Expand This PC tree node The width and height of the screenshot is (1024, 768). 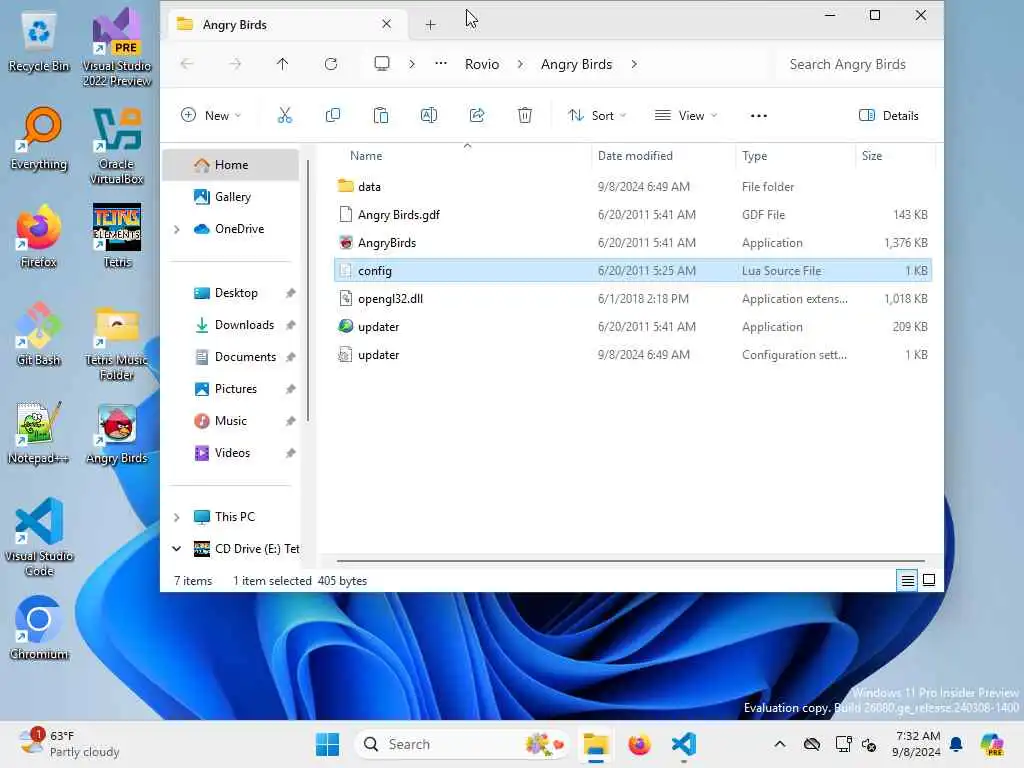tap(176, 517)
